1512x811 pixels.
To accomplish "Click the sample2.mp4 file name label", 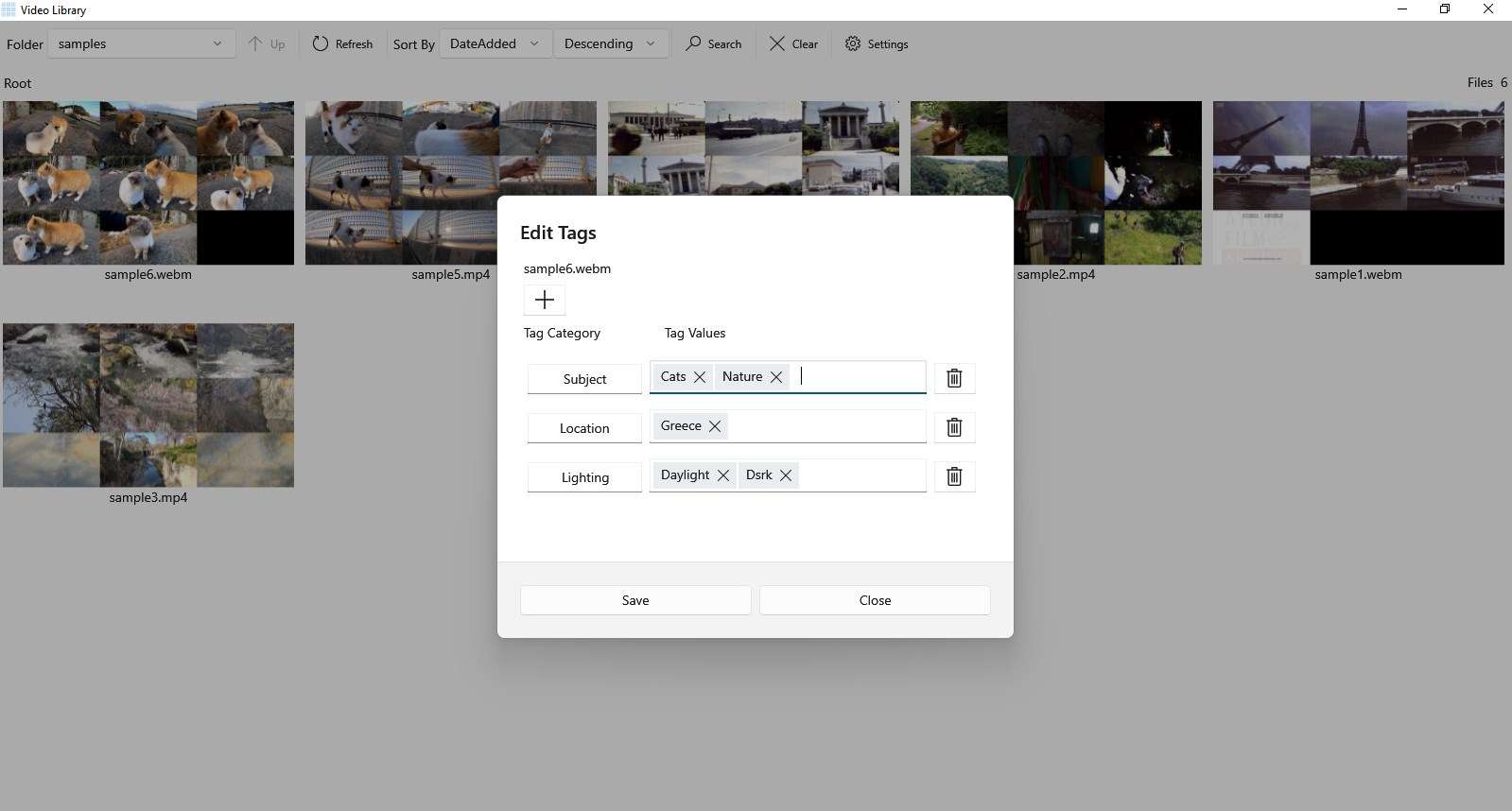I will pyautogui.click(x=1055, y=274).
